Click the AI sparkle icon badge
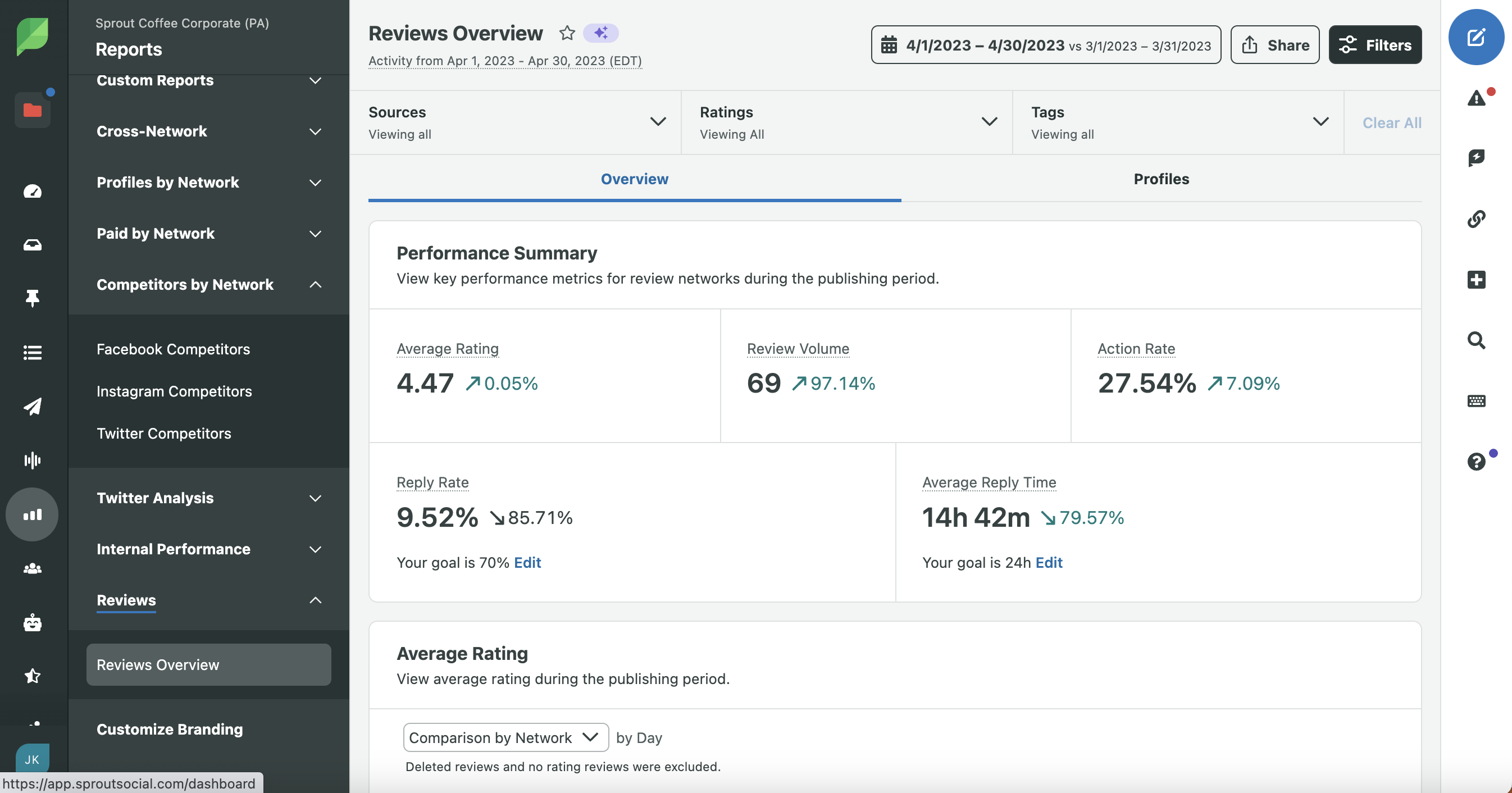1512x793 pixels. click(x=600, y=33)
